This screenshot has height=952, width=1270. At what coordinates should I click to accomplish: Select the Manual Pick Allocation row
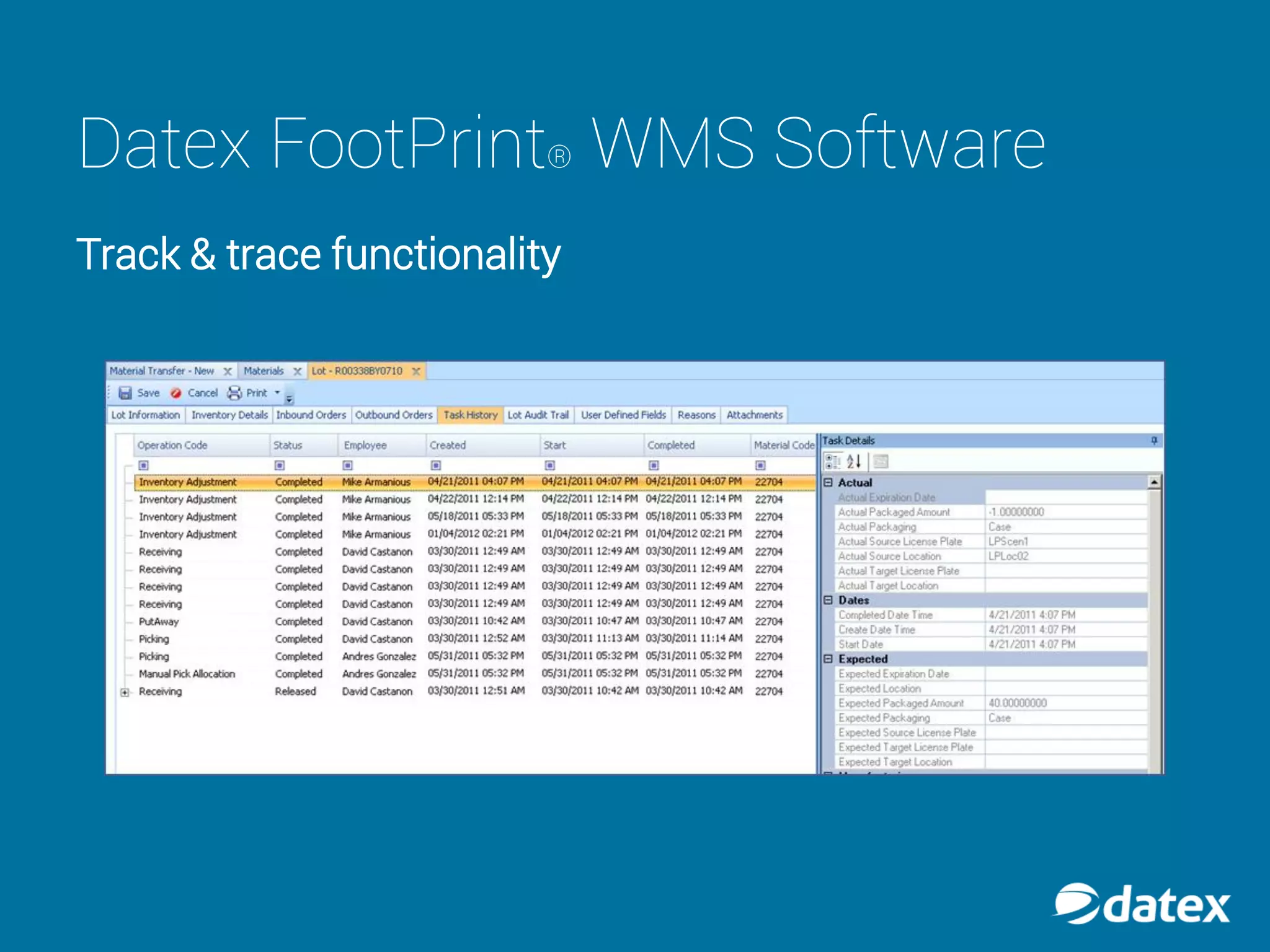click(474, 674)
